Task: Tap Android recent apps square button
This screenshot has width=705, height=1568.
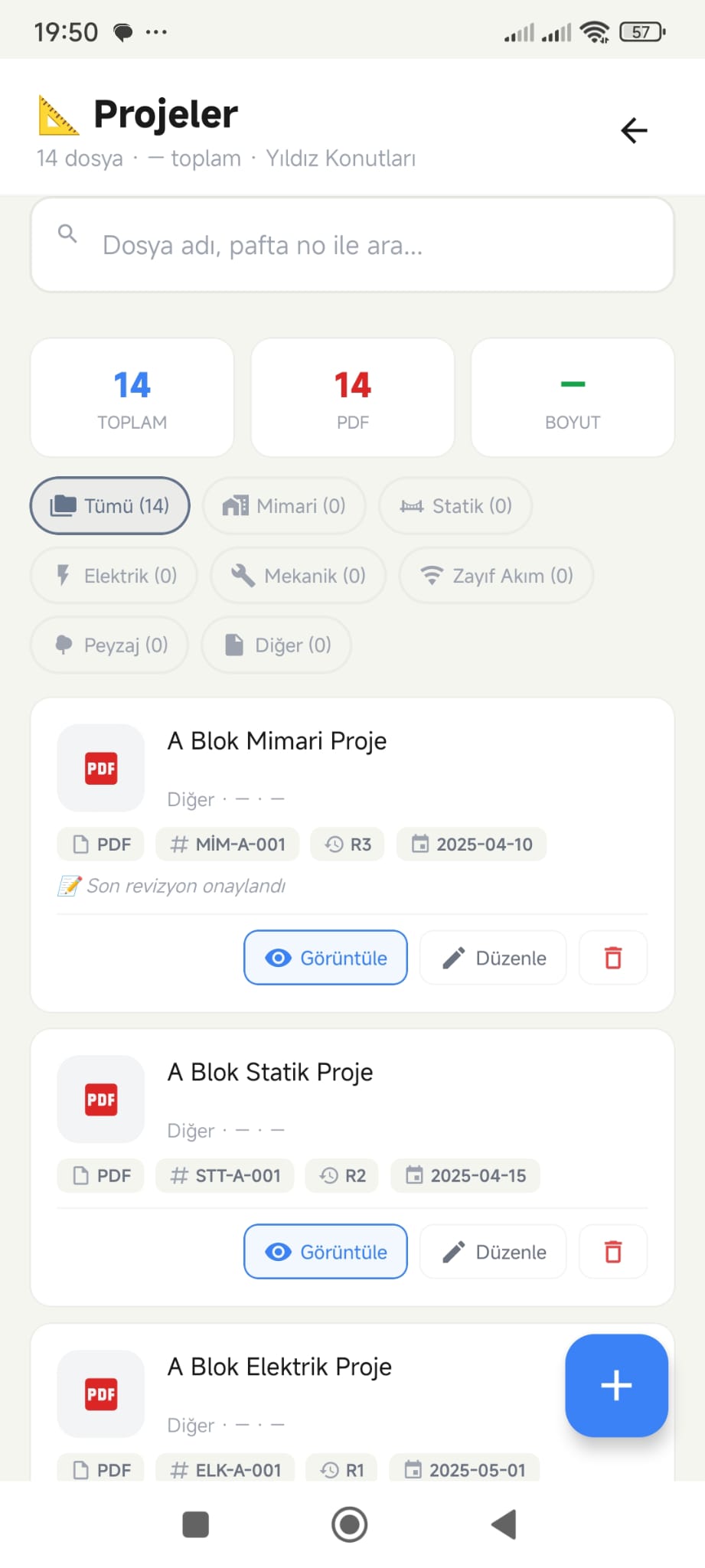Action: tap(195, 1524)
